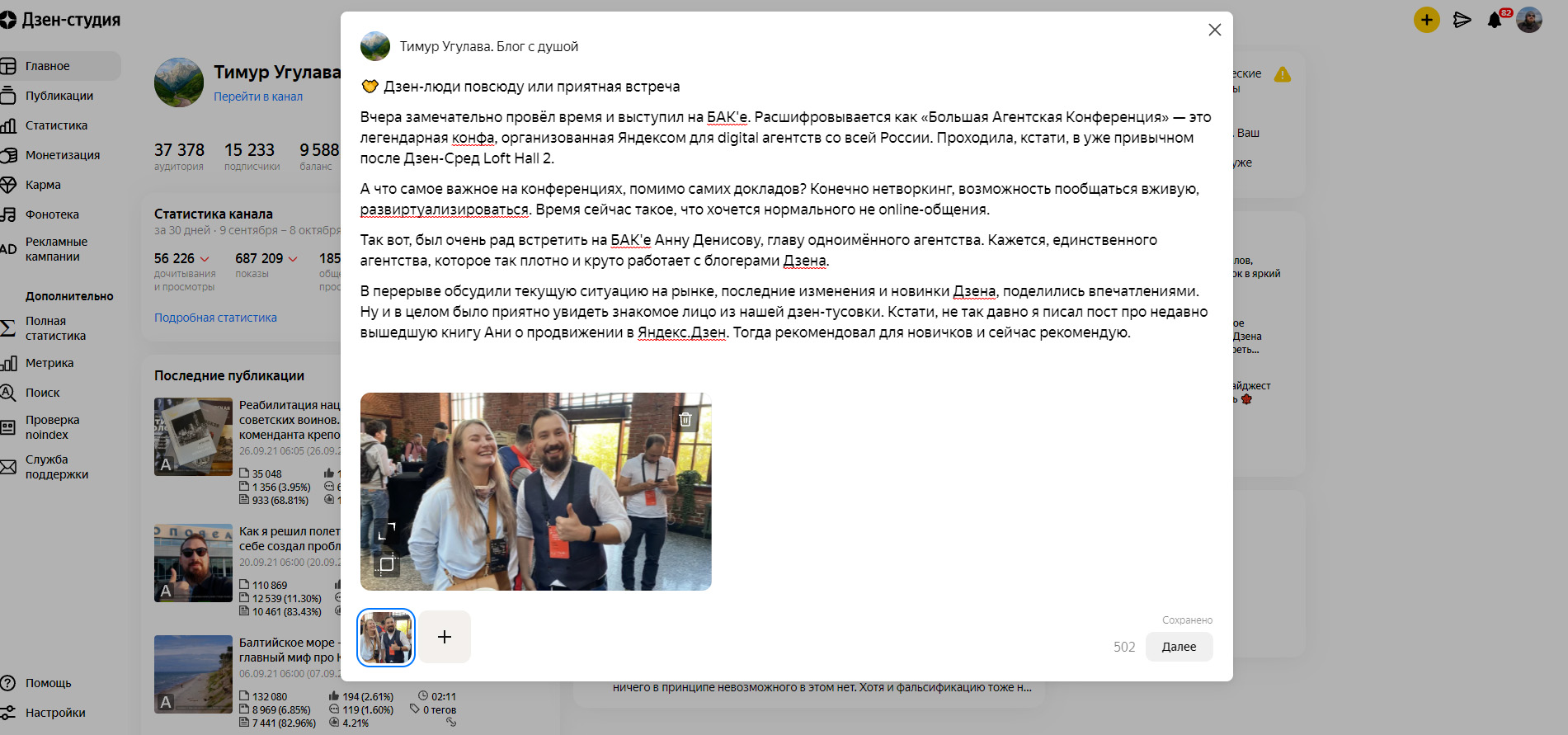This screenshot has width=1568, height=735.
Task: Click the Полная статистика sigma icon
Action: (8, 328)
